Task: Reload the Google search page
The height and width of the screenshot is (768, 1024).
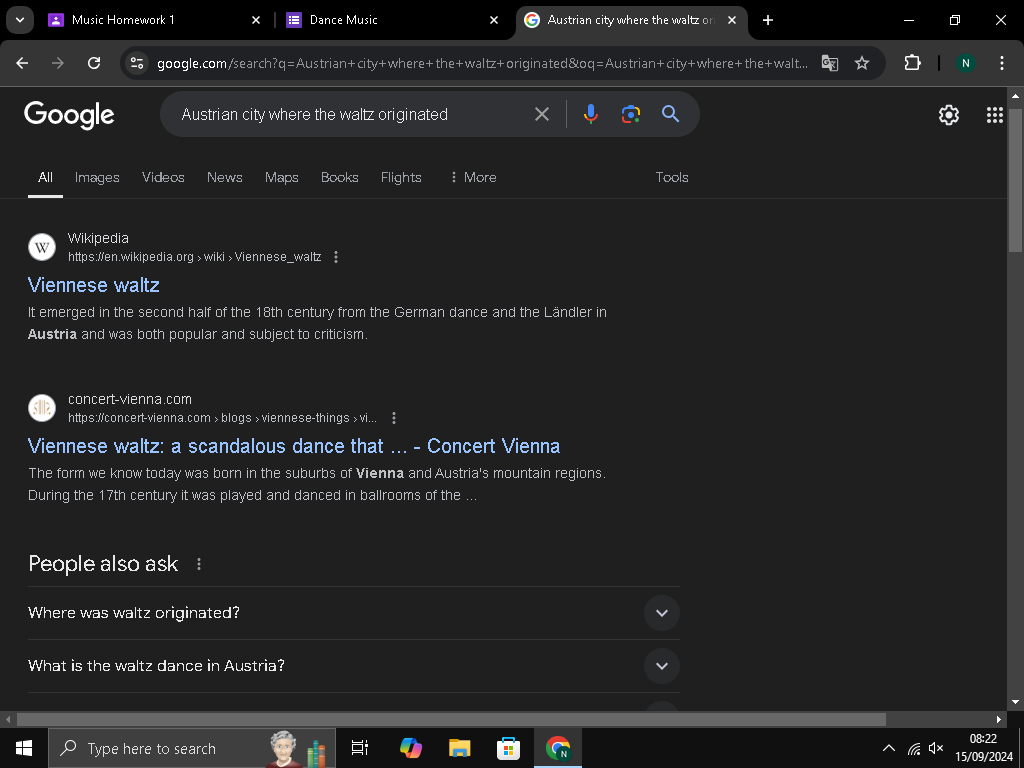Action: tap(94, 63)
